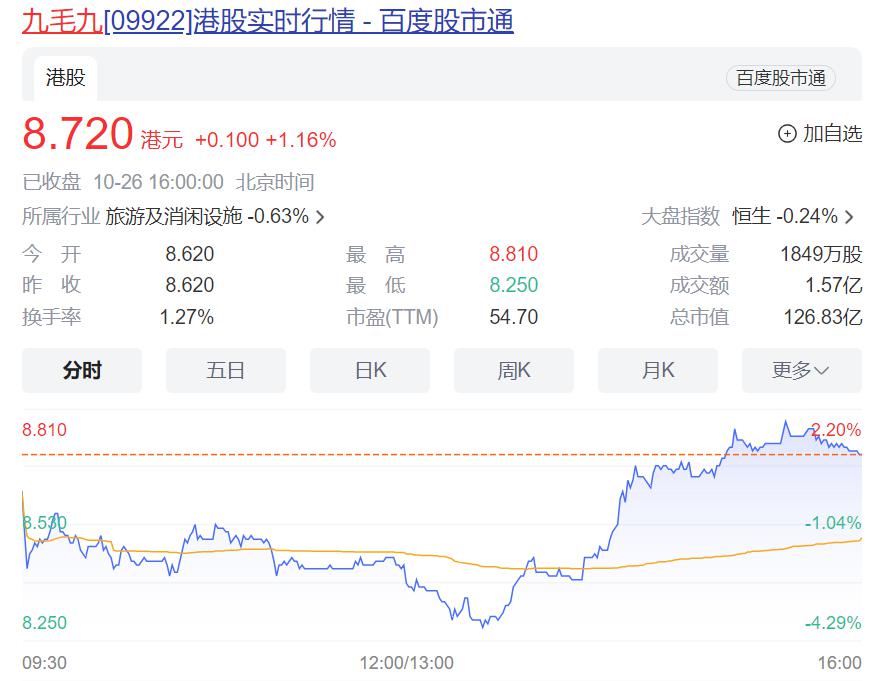The height and width of the screenshot is (681, 879).
Task: Expand industry details chevron after -0.63%
Action: [320, 217]
